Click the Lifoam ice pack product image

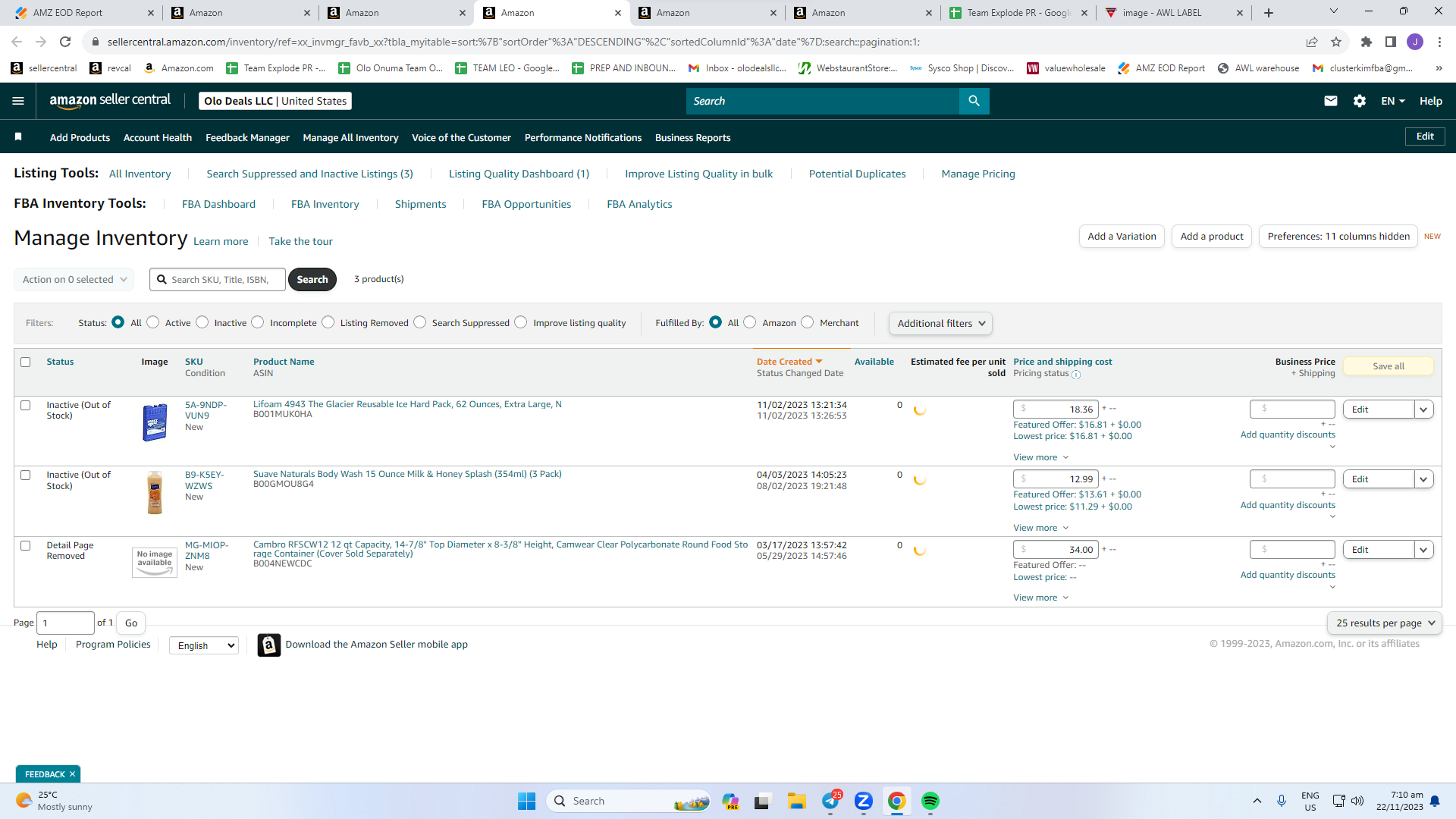pyautogui.click(x=155, y=422)
